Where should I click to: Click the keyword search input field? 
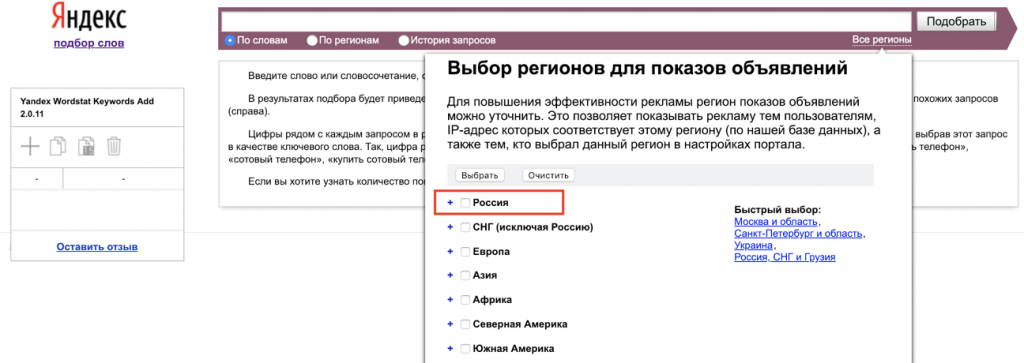pos(566,21)
